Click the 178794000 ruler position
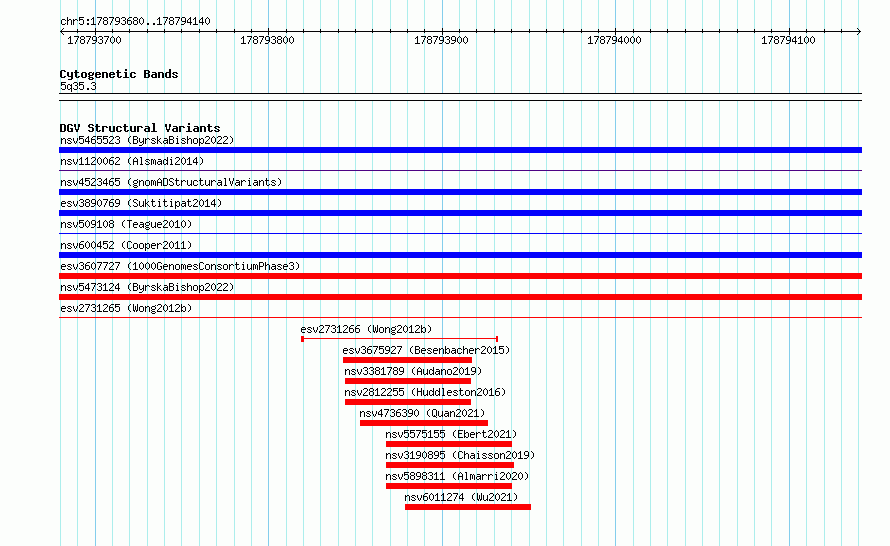This screenshot has height=546, width=890. click(614, 40)
